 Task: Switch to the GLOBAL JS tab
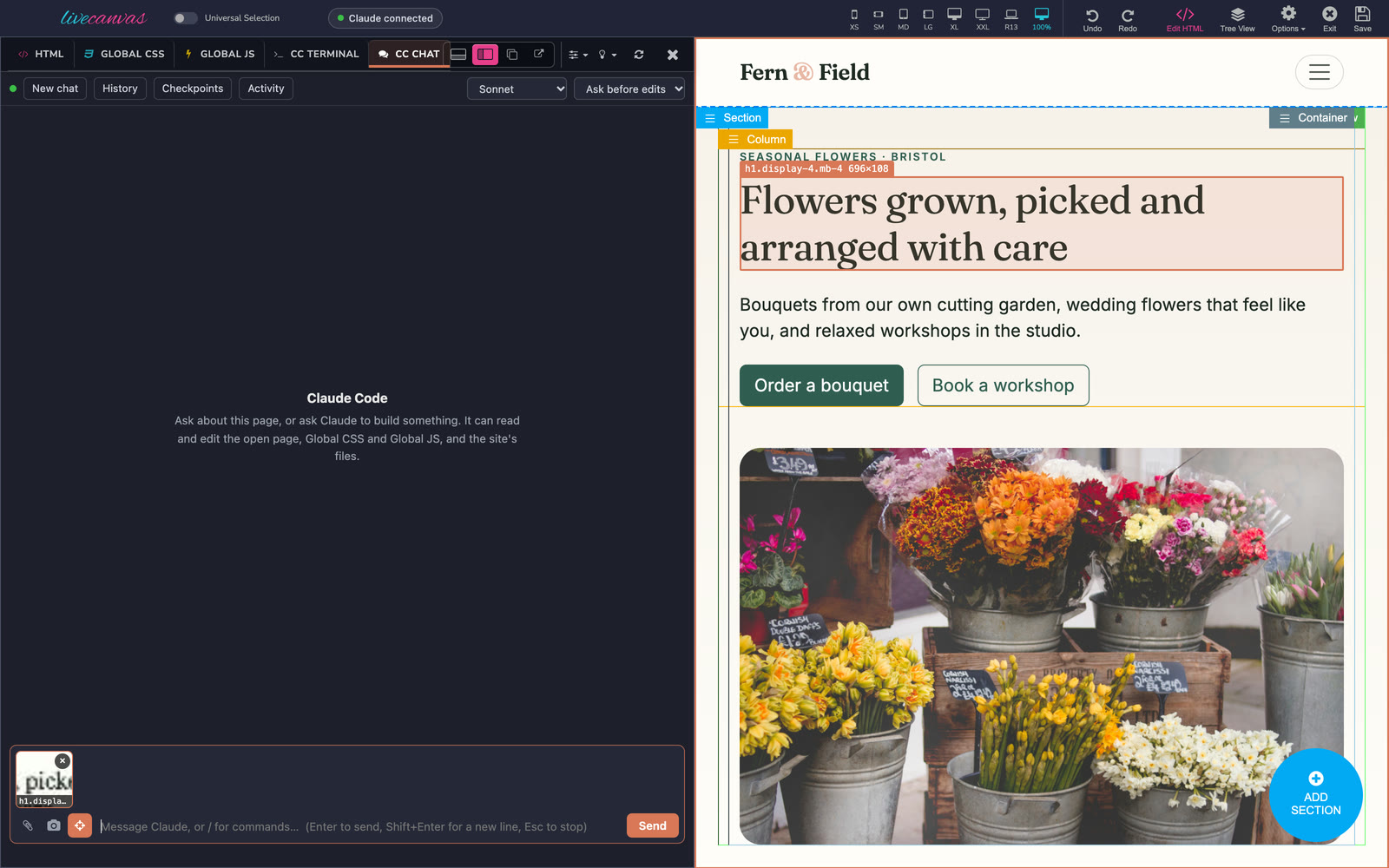pyautogui.click(x=221, y=54)
